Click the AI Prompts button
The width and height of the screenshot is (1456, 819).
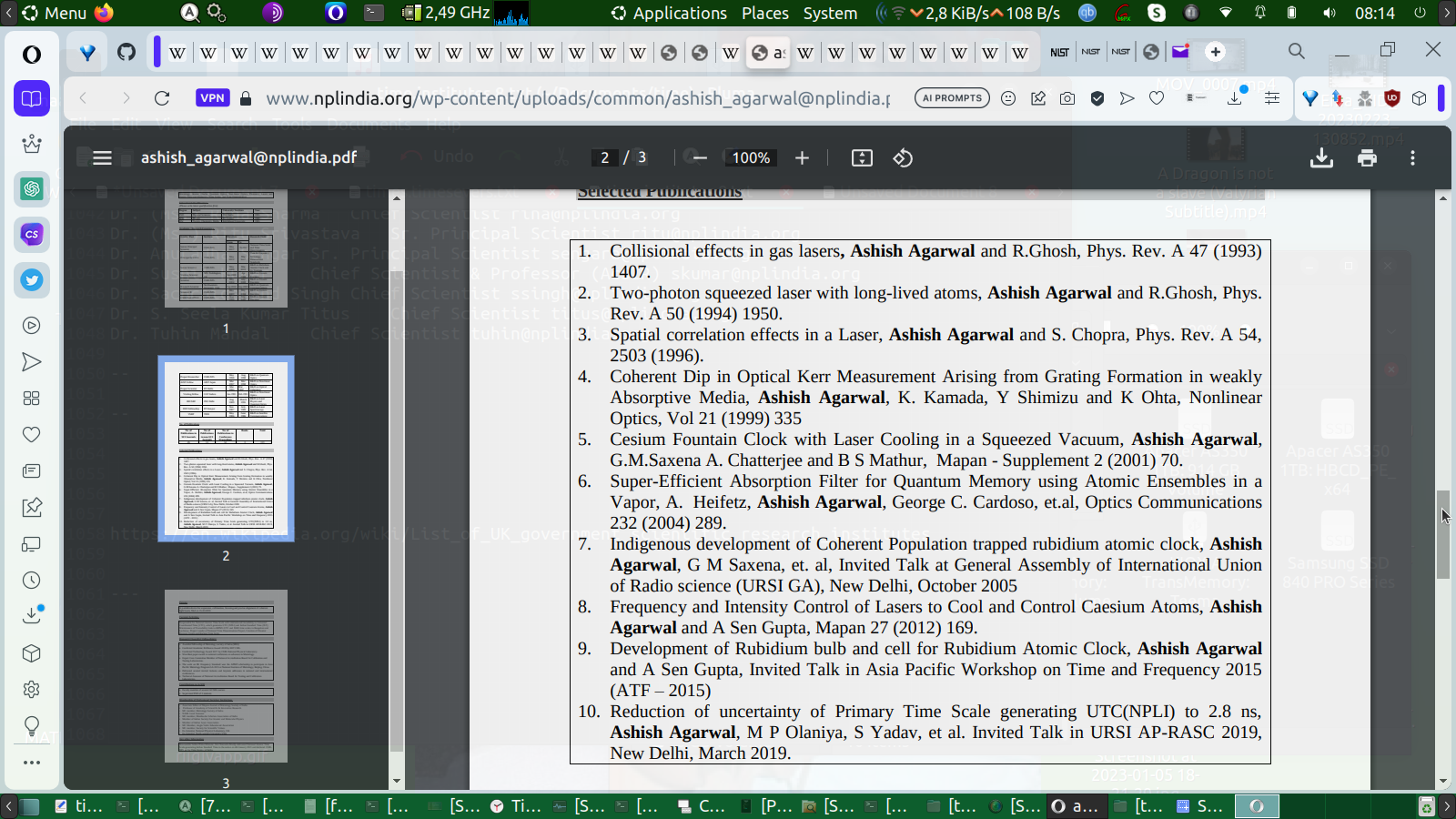952,98
